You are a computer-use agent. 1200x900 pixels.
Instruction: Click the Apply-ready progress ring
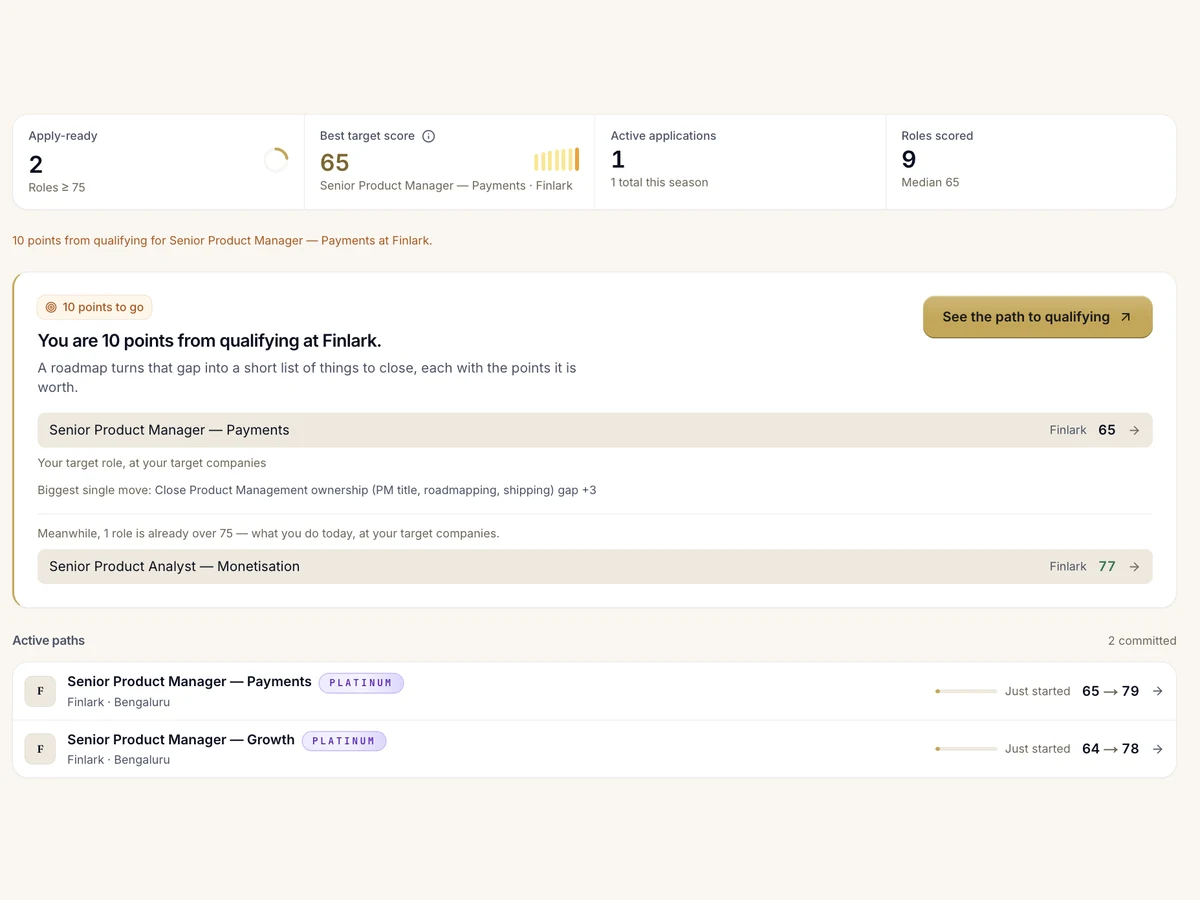click(276, 160)
